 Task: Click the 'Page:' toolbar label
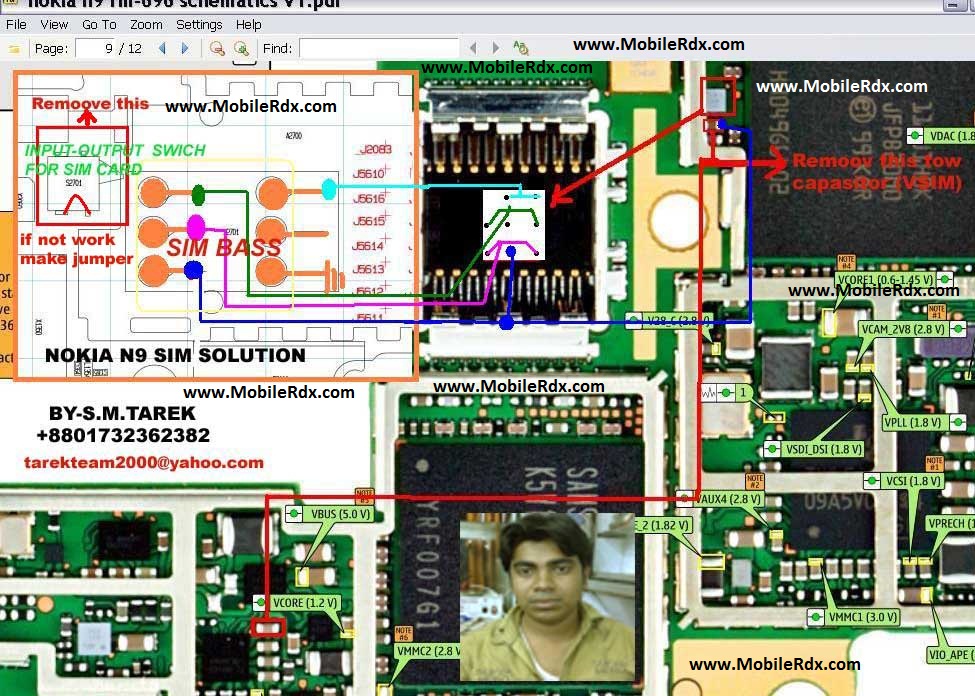[x=51, y=49]
